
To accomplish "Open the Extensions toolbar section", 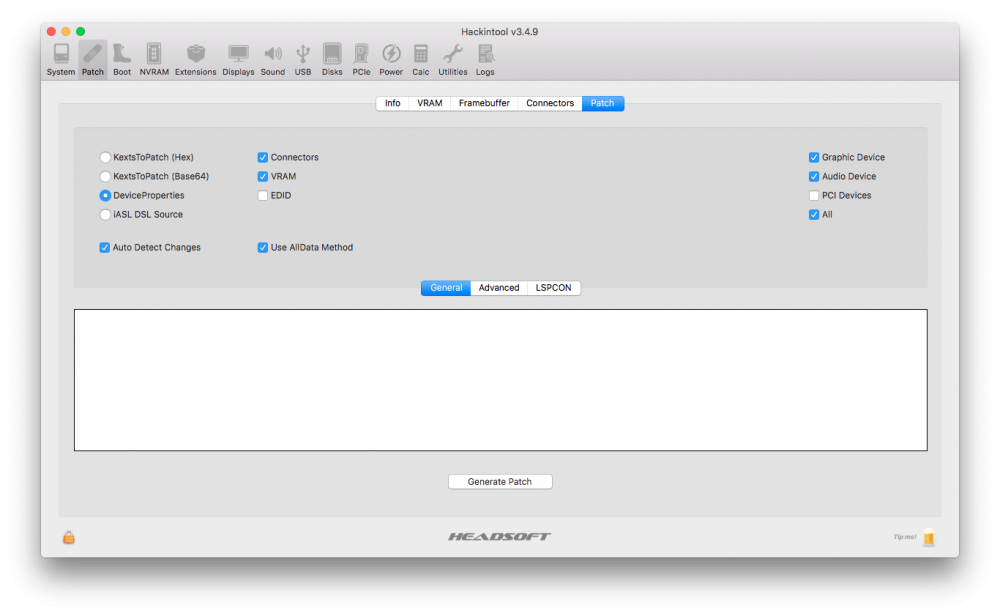I will click(x=195, y=60).
